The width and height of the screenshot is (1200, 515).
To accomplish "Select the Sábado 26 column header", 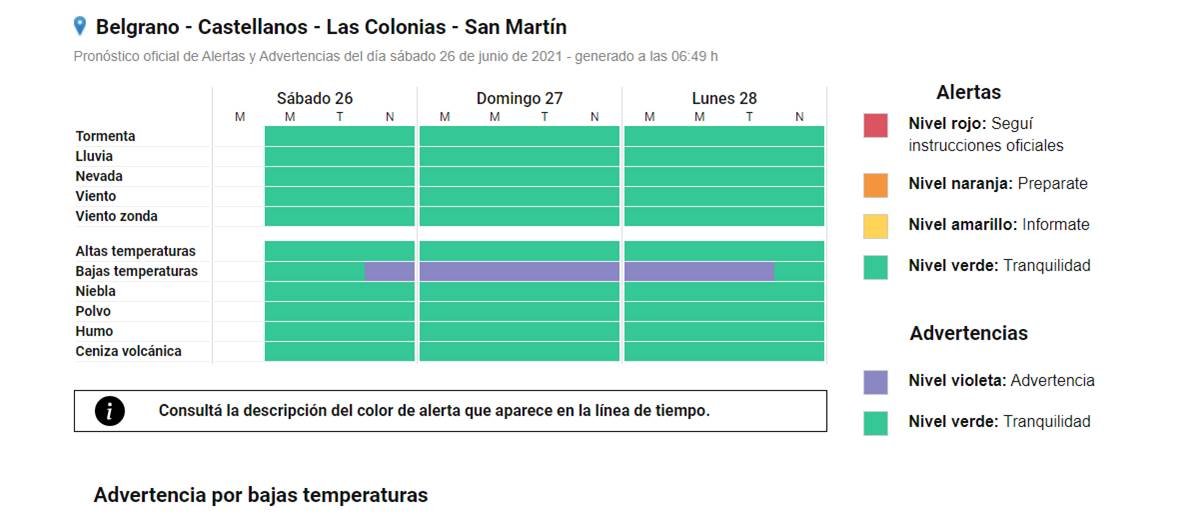I will pyautogui.click(x=314, y=98).
